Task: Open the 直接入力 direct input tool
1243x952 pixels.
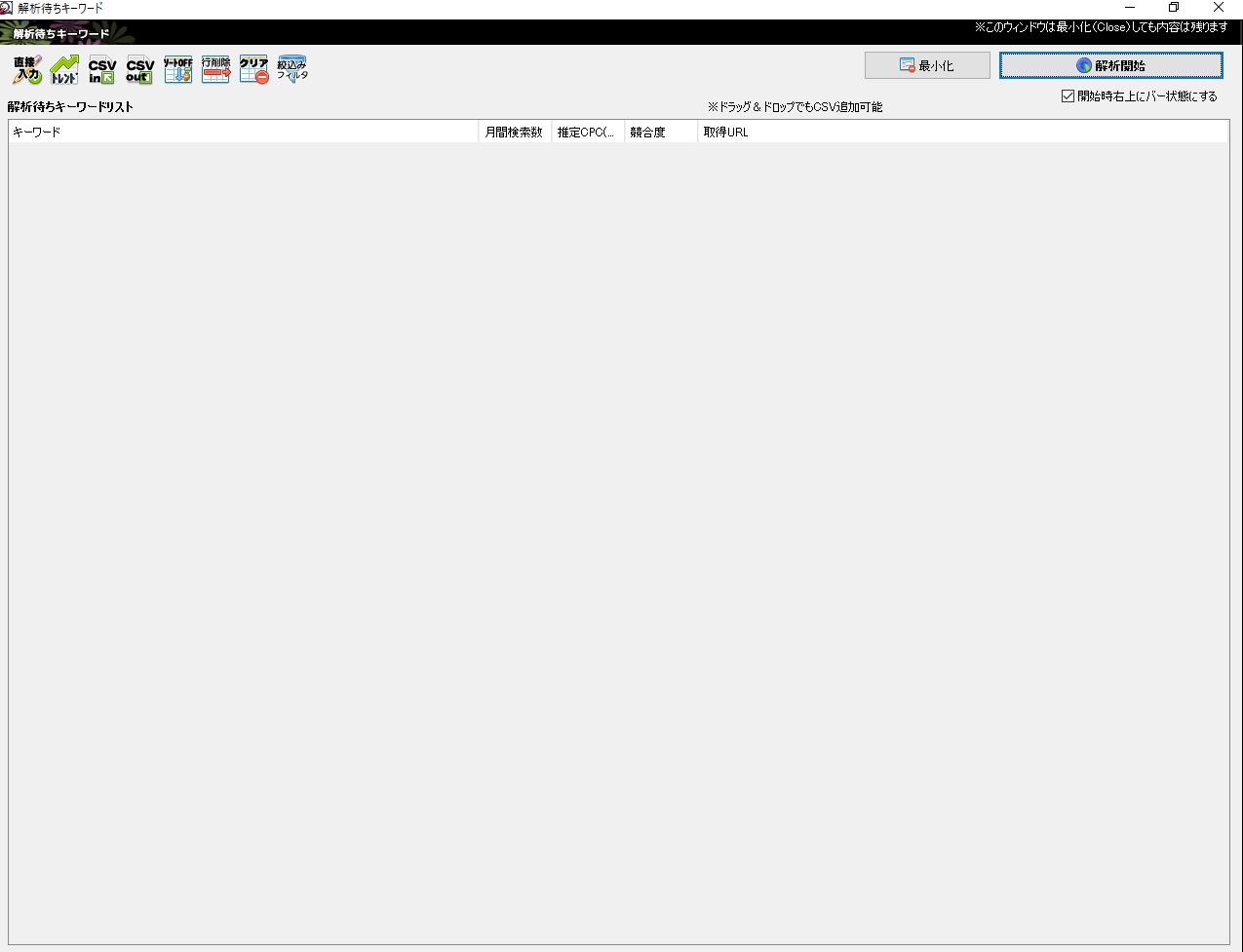Action: [x=26, y=69]
